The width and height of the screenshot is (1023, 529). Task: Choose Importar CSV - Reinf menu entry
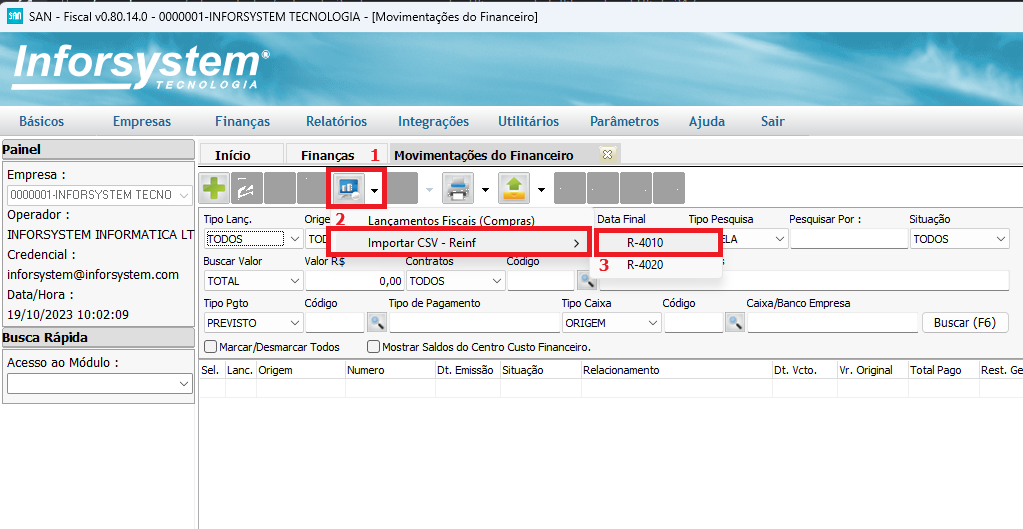(459, 243)
